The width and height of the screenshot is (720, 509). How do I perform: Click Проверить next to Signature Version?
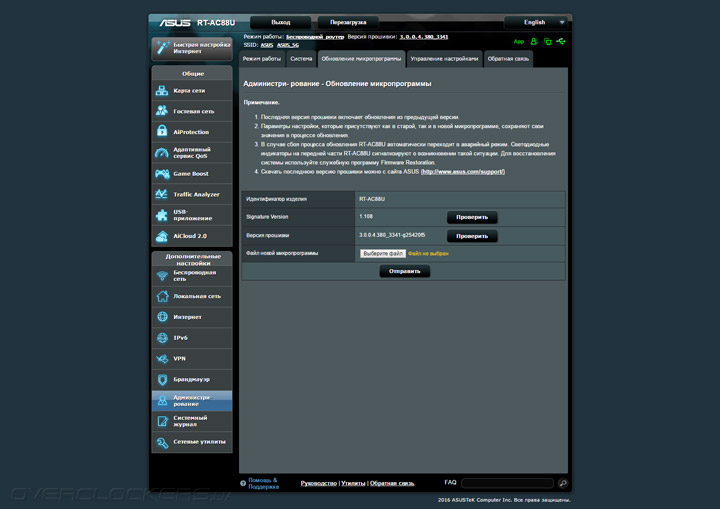tap(472, 217)
